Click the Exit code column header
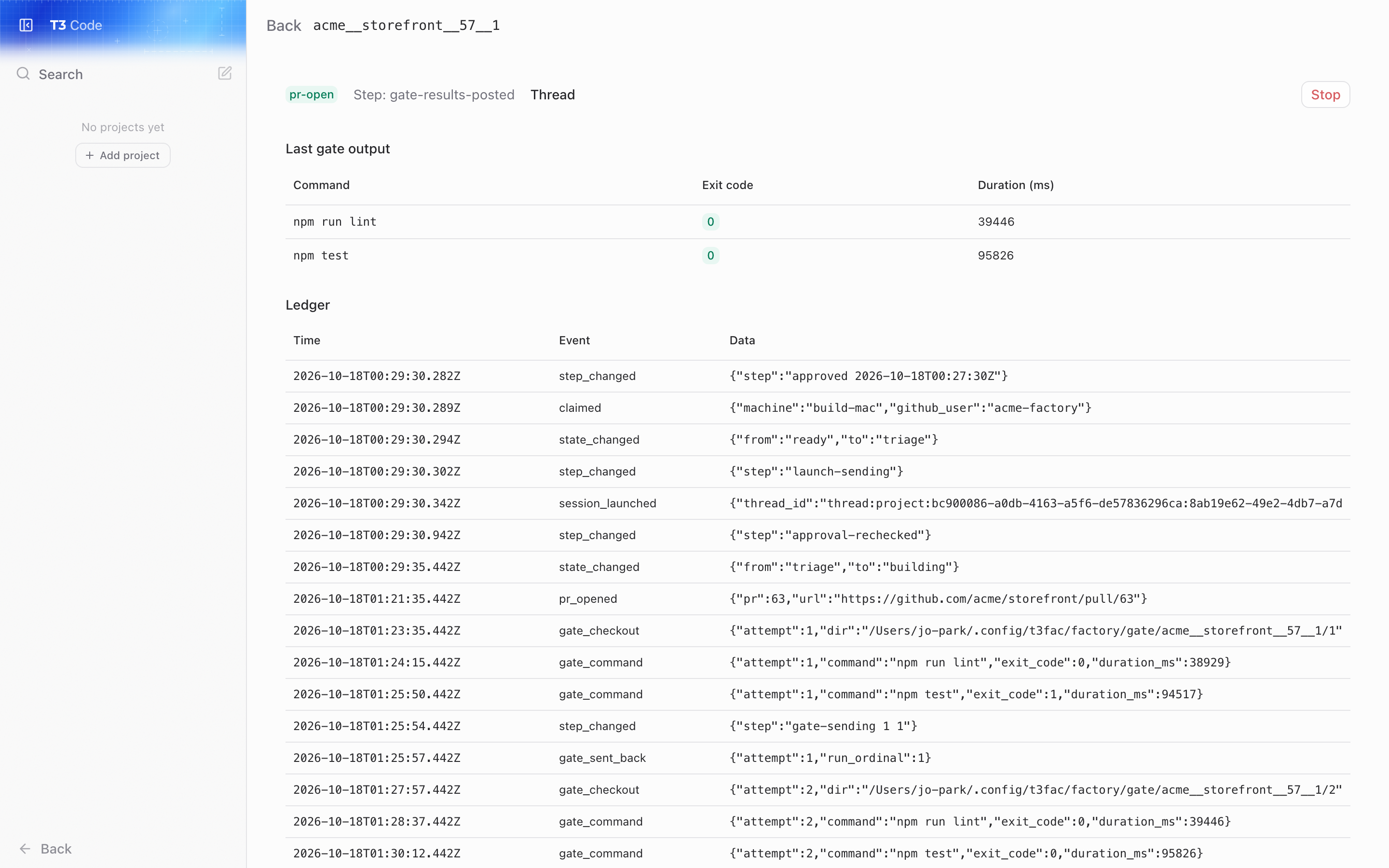 coord(727,185)
